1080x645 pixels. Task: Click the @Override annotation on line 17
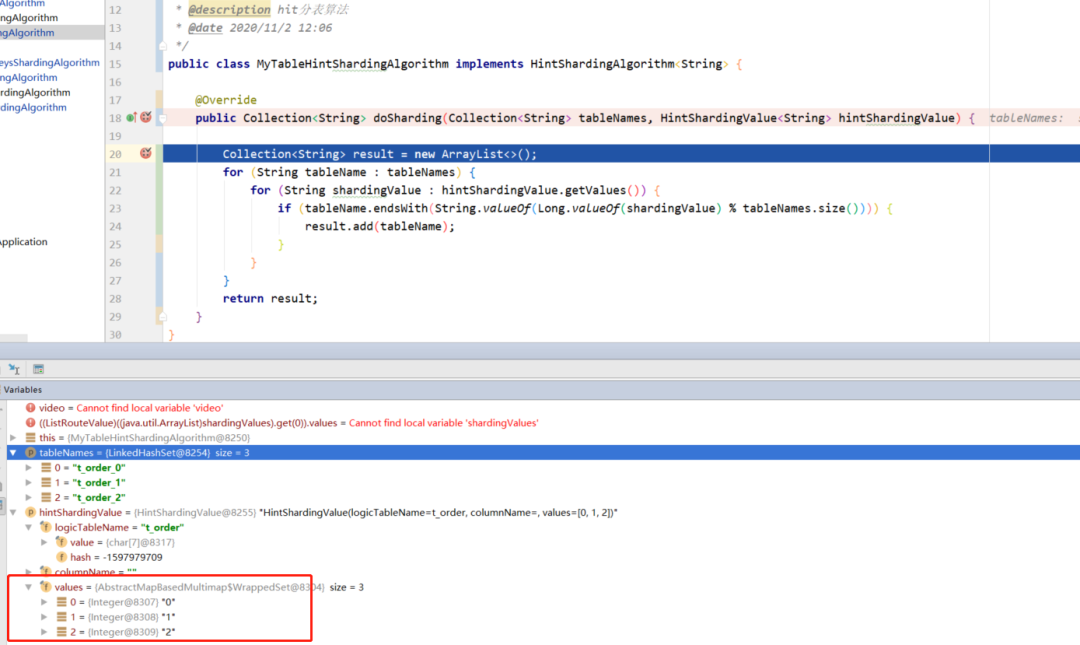click(225, 100)
